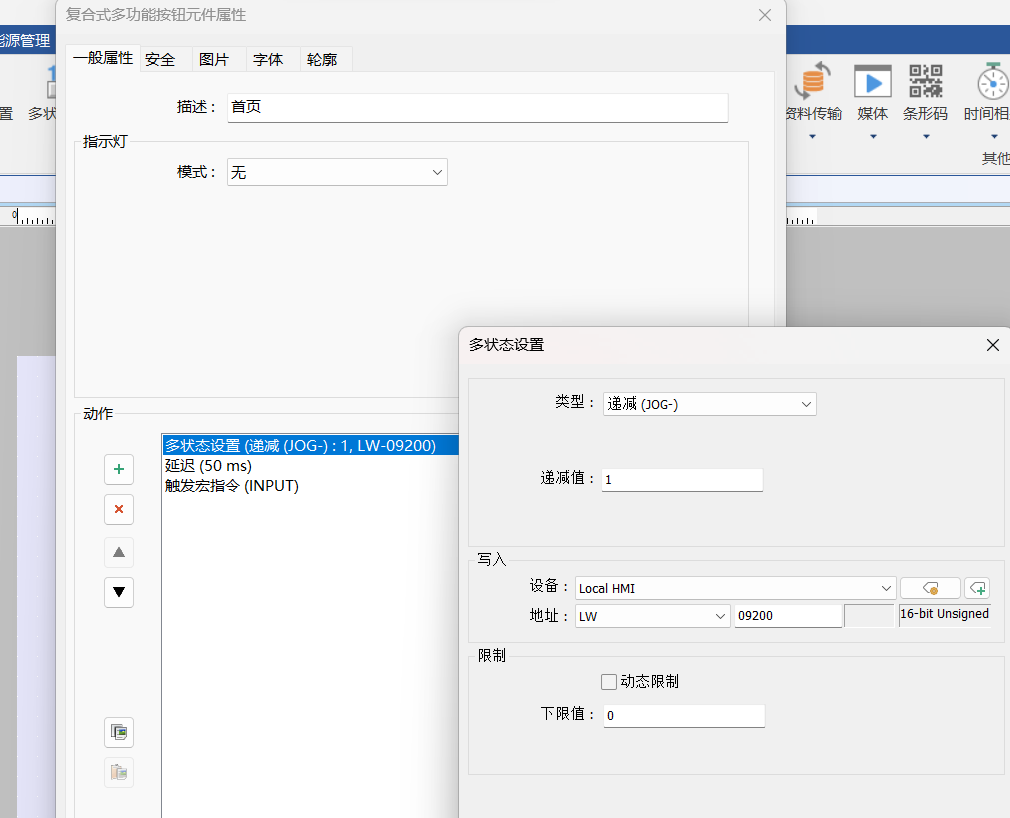Open the LW address type dropdown
The height and width of the screenshot is (818, 1010).
(x=653, y=616)
